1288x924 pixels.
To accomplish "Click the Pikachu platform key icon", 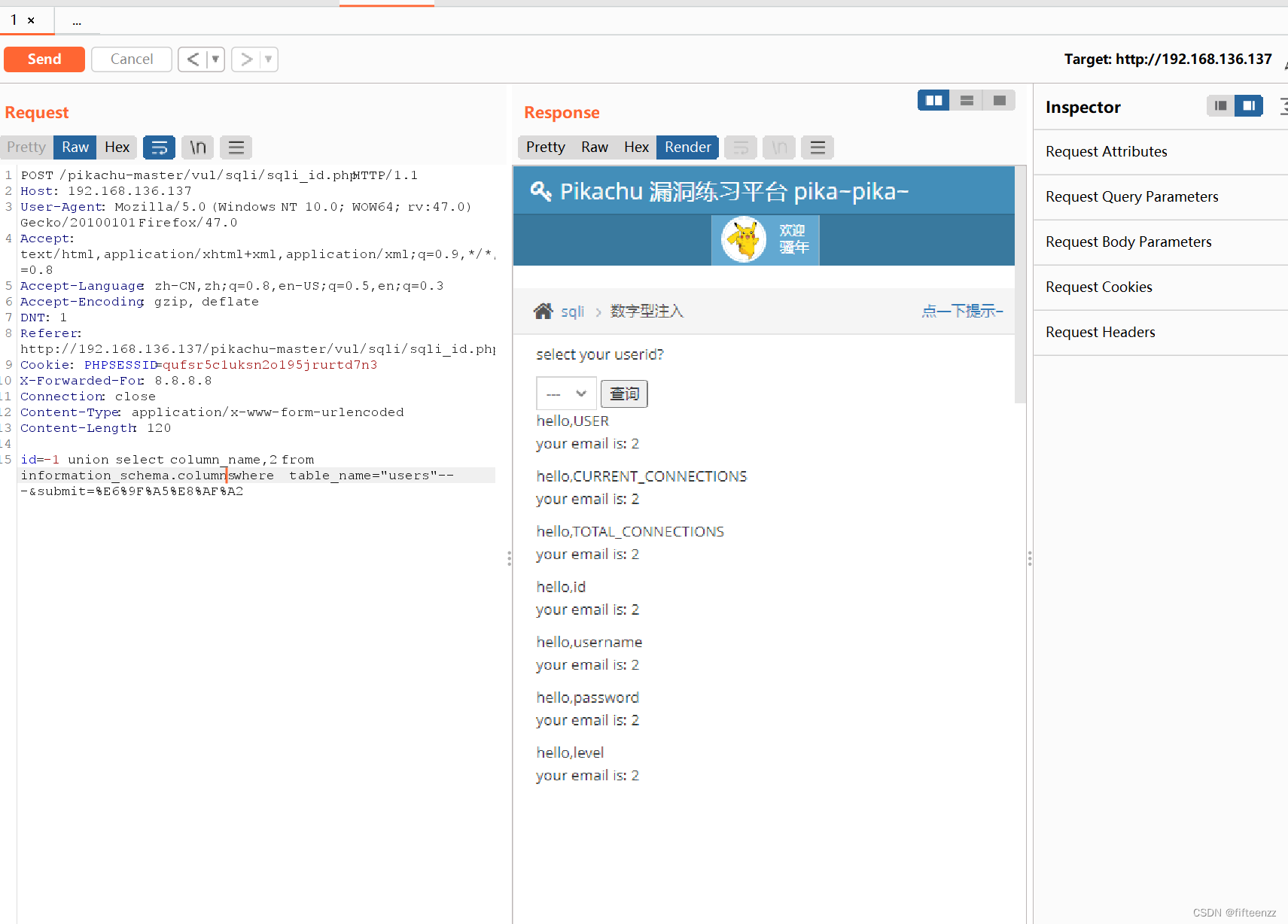I will click(540, 191).
